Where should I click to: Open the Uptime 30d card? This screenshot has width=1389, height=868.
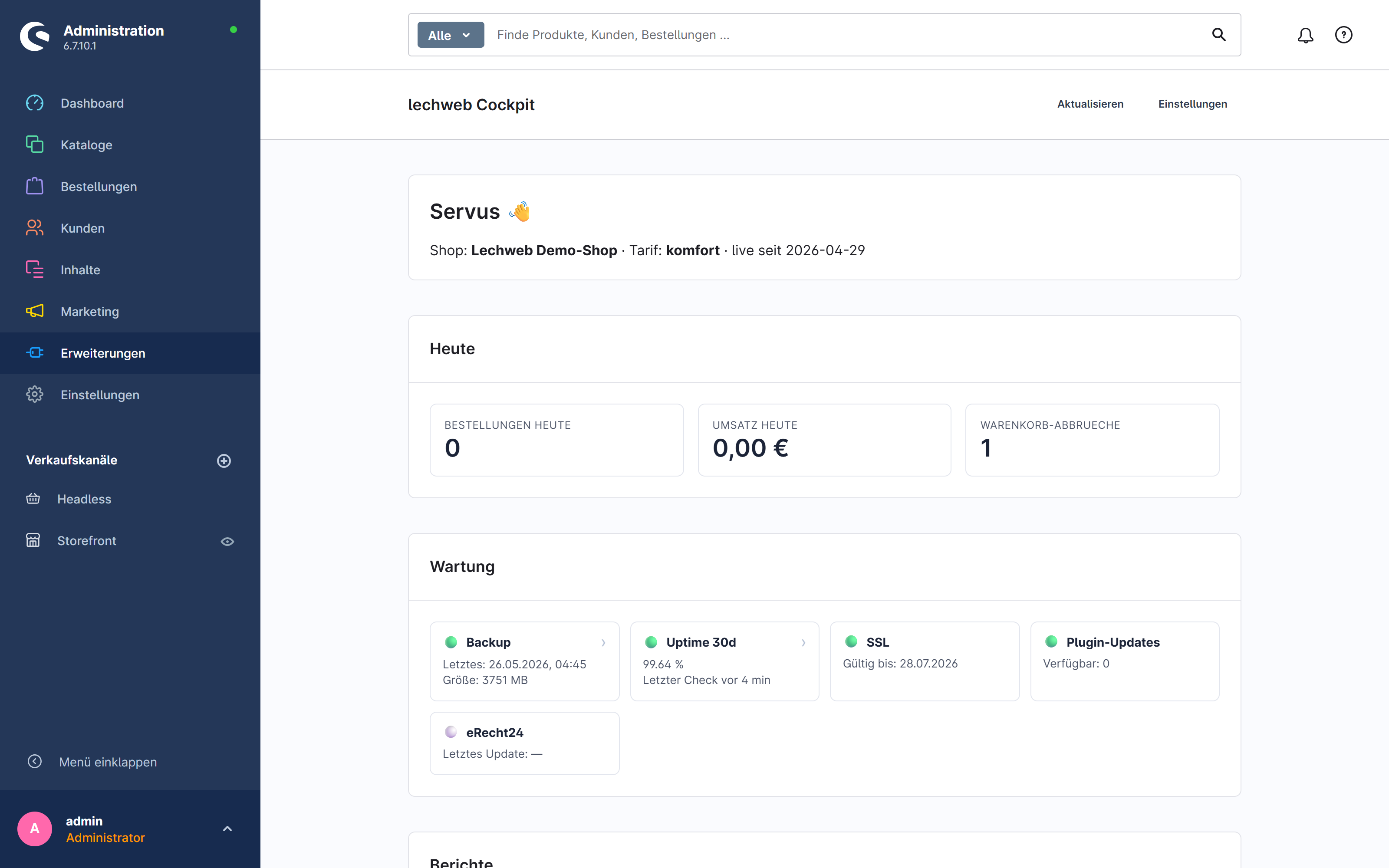click(x=724, y=661)
